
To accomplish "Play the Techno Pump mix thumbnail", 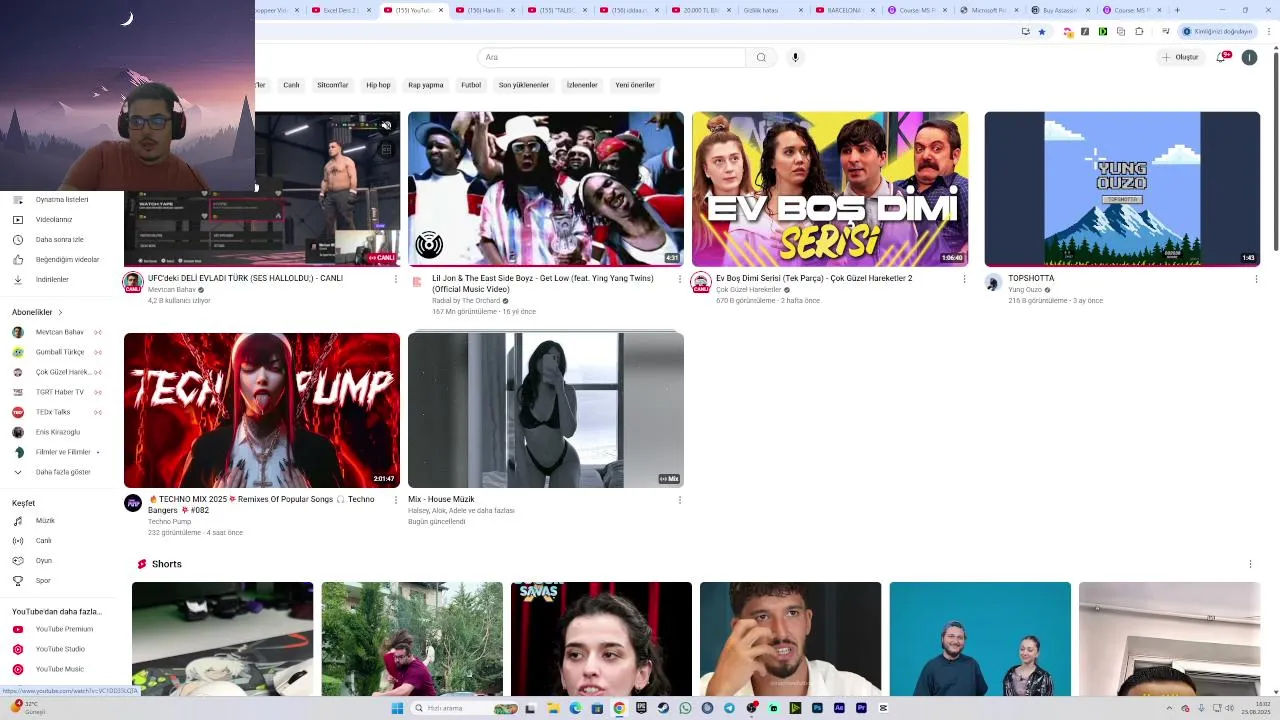I will (262, 410).
